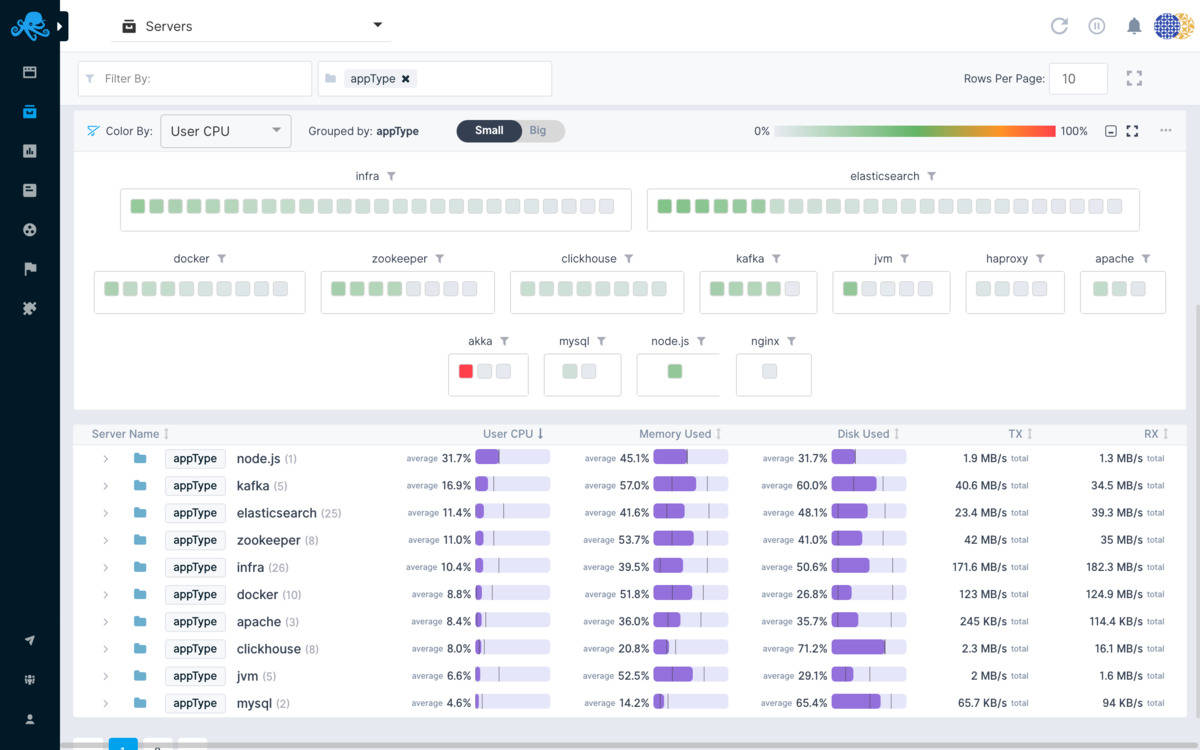Select the flag icon in the left sidebar
This screenshot has width=1200, height=750.
(29, 268)
